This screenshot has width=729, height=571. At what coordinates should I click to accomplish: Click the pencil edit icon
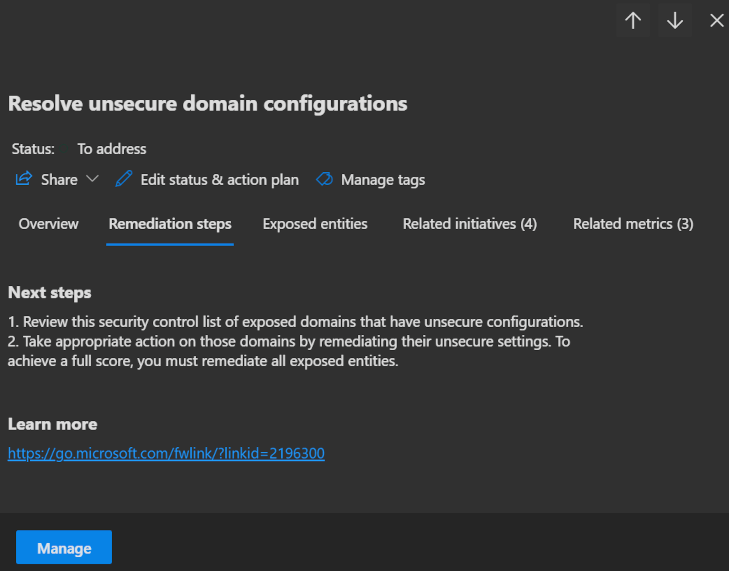pyautogui.click(x=124, y=180)
